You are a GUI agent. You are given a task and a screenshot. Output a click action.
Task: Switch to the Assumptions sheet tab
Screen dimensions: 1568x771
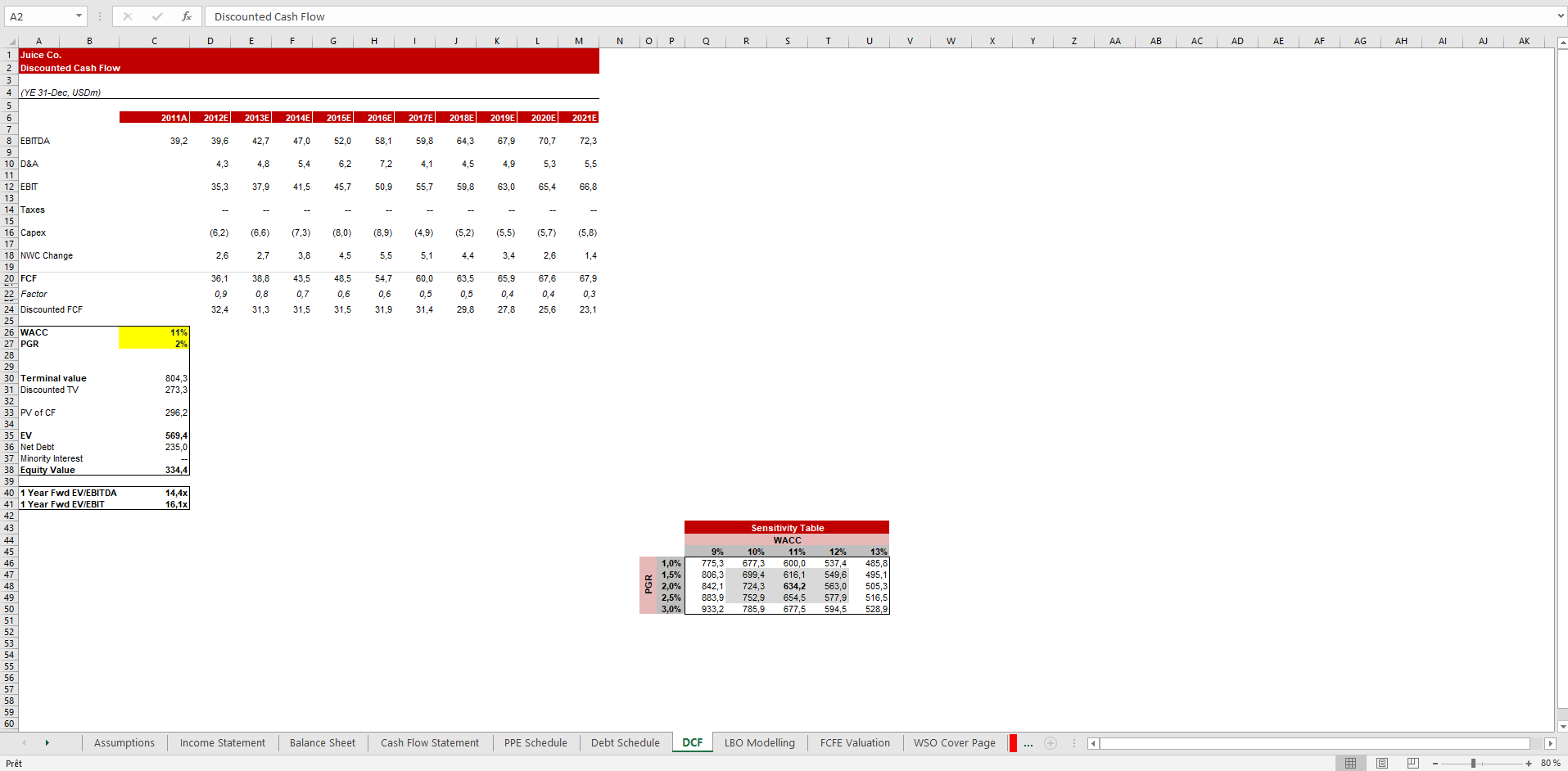[x=124, y=743]
